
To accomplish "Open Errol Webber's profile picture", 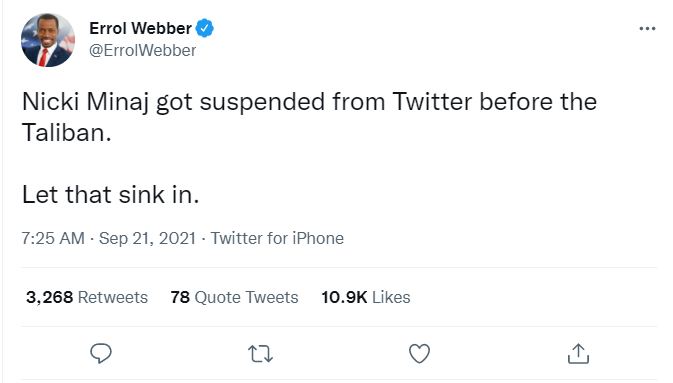I will click(x=48, y=40).
